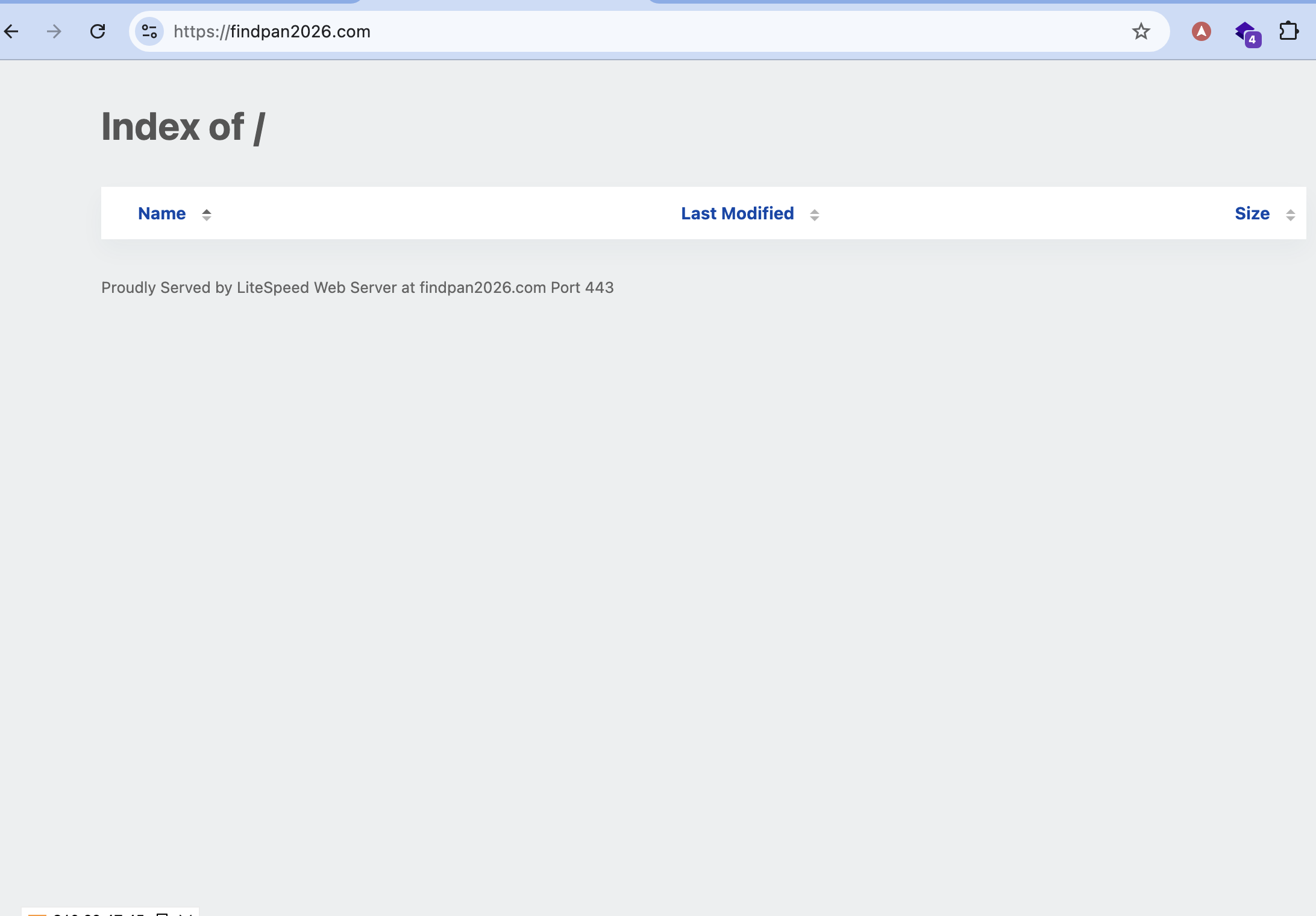Toggle sort arrows beside Size column
This screenshot has width=1316, height=916.
coord(1290,215)
